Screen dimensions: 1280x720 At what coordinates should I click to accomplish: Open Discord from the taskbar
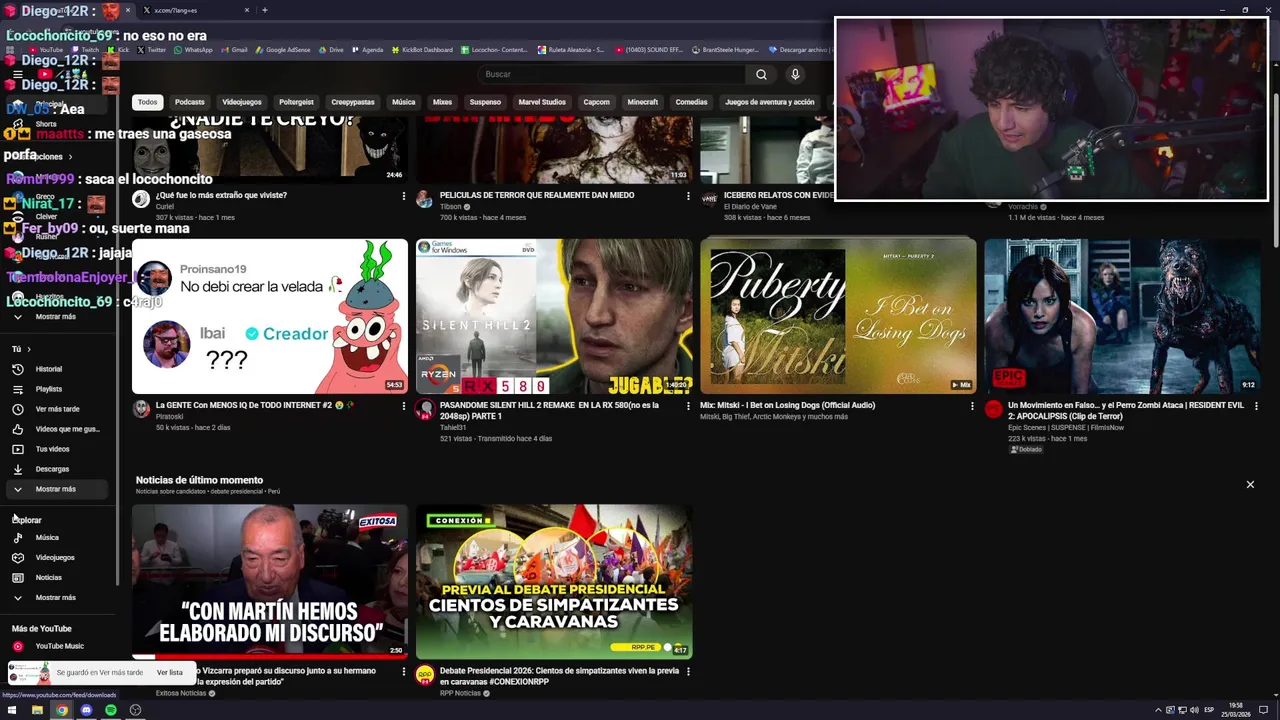pos(86,710)
